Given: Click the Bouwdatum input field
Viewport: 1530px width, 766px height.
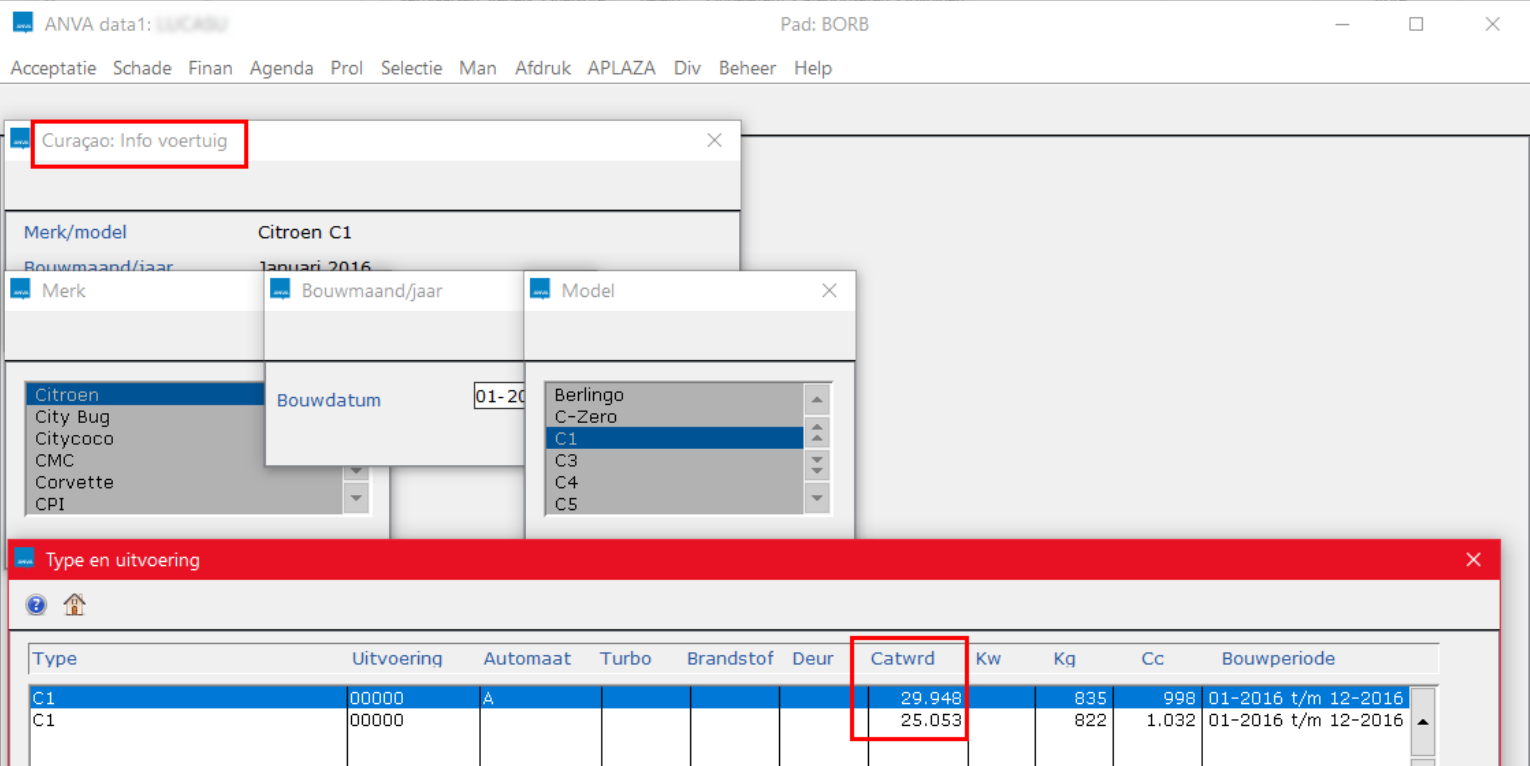Looking at the screenshot, I should (500, 397).
